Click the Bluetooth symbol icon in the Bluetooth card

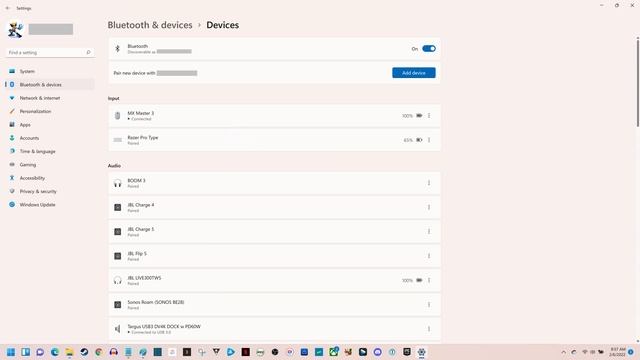[118, 49]
